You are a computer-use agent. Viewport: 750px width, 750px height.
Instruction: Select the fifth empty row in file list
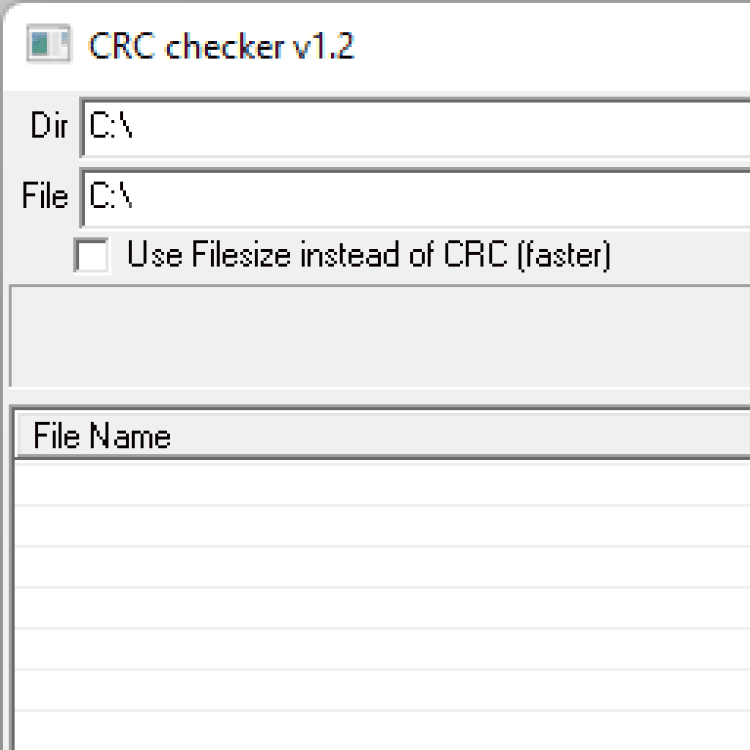coord(380,649)
